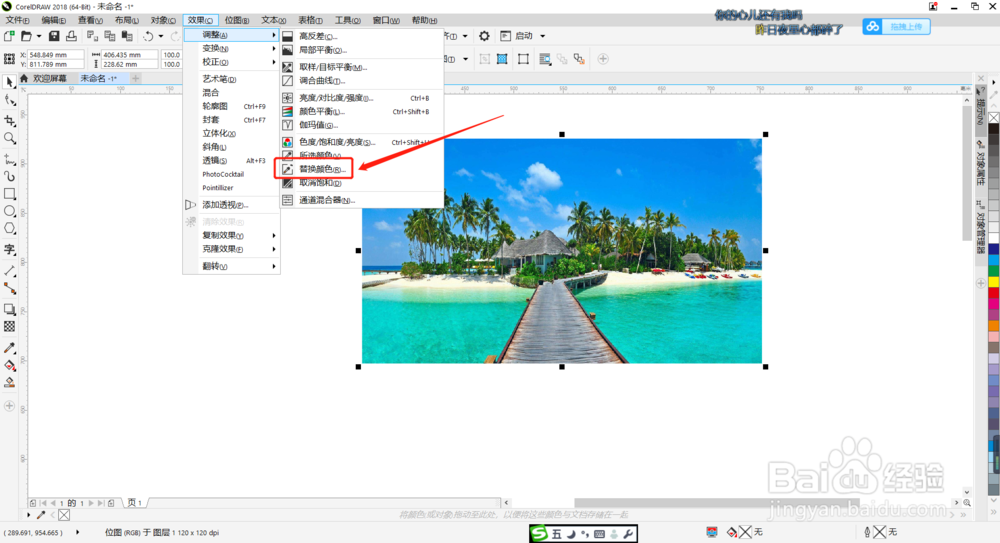Select the Crop tool

click(x=10, y=120)
